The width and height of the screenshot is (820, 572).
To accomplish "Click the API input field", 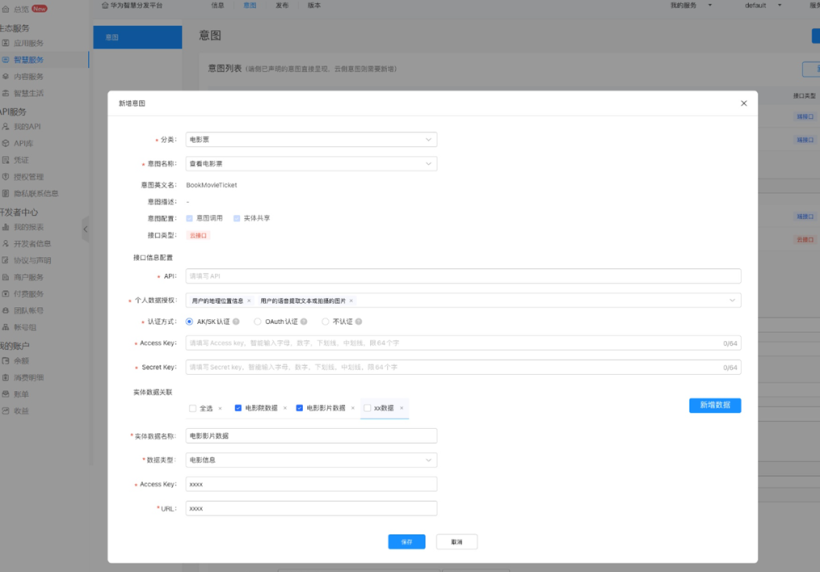I will click(463, 276).
